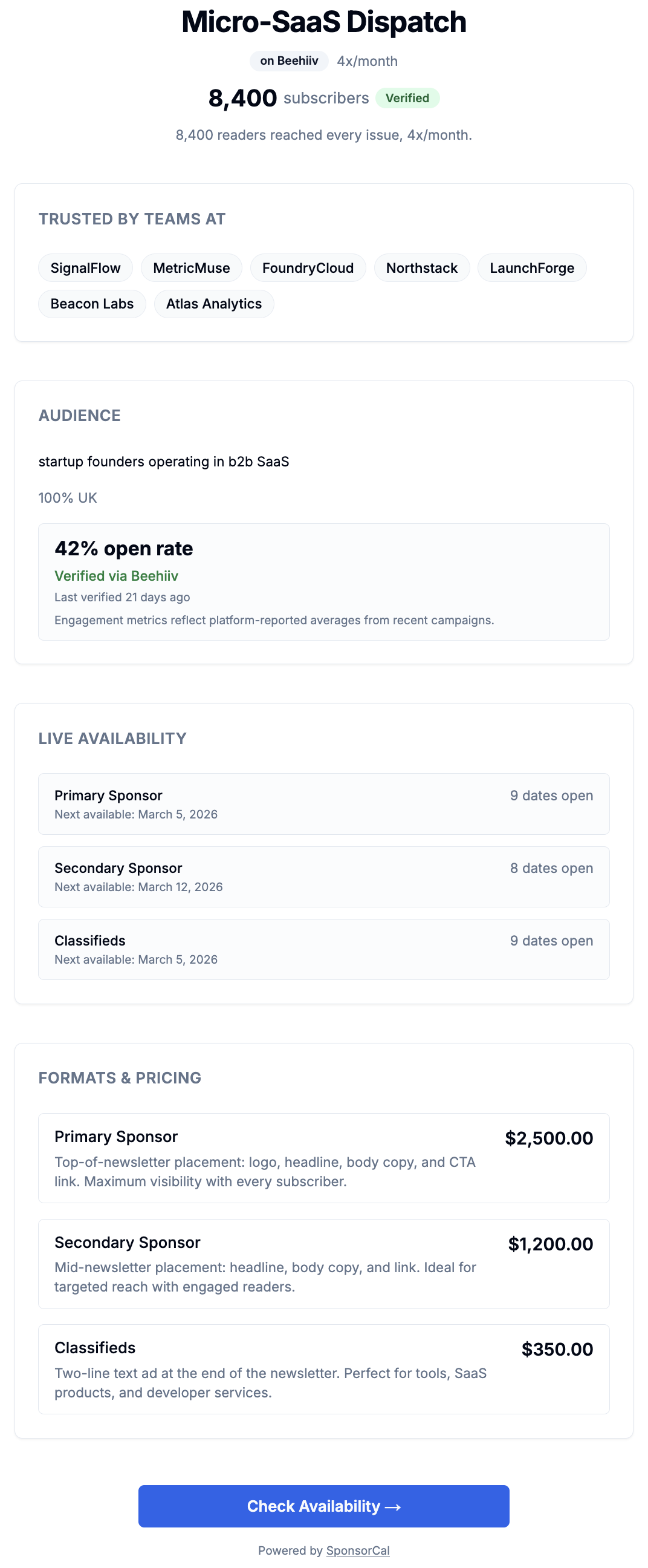Open the Primary Sponsor availability row
This screenshot has height=1568, width=648.
pyautogui.click(x=323, y=803)
